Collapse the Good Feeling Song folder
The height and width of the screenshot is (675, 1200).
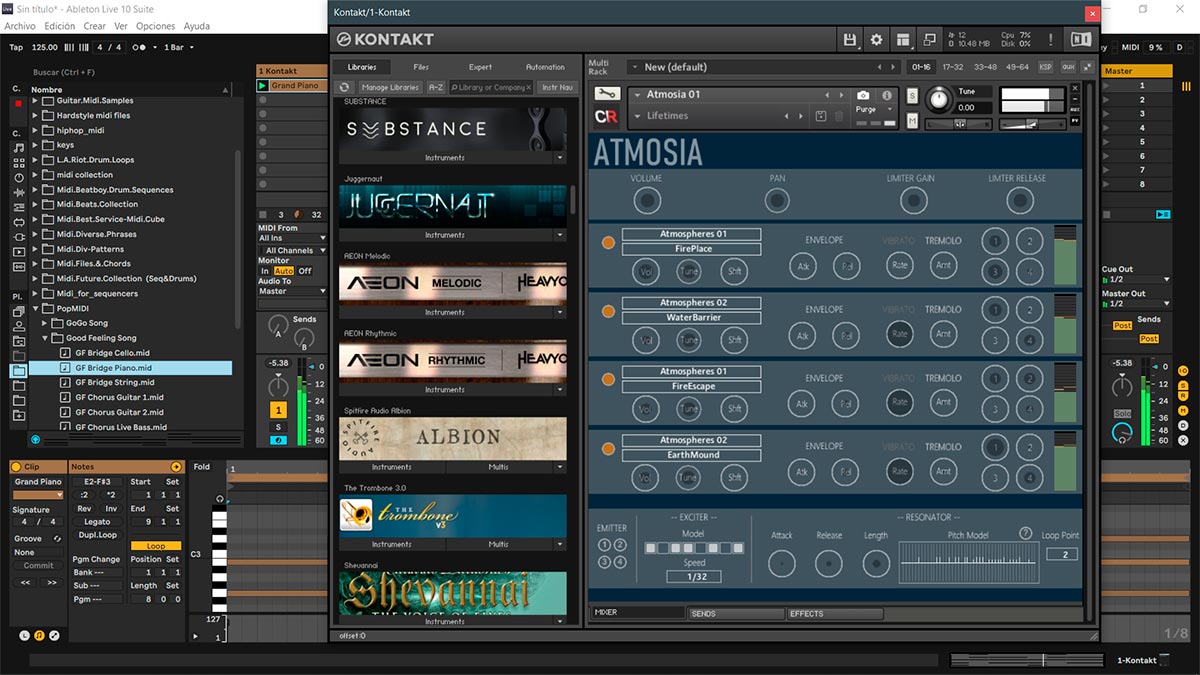tap(46, 338)
